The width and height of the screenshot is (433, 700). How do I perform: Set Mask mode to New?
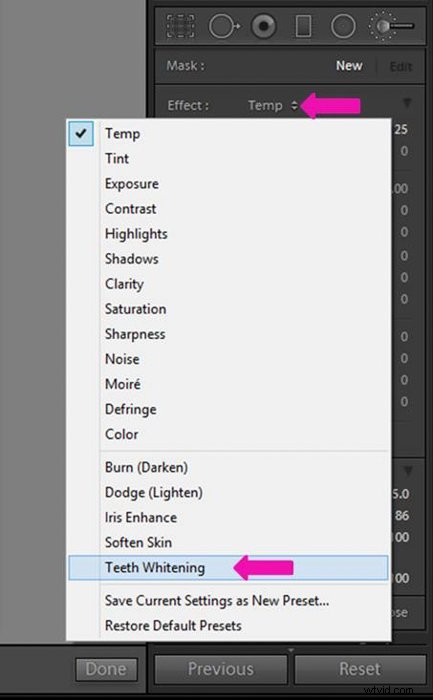pos(349,66)
